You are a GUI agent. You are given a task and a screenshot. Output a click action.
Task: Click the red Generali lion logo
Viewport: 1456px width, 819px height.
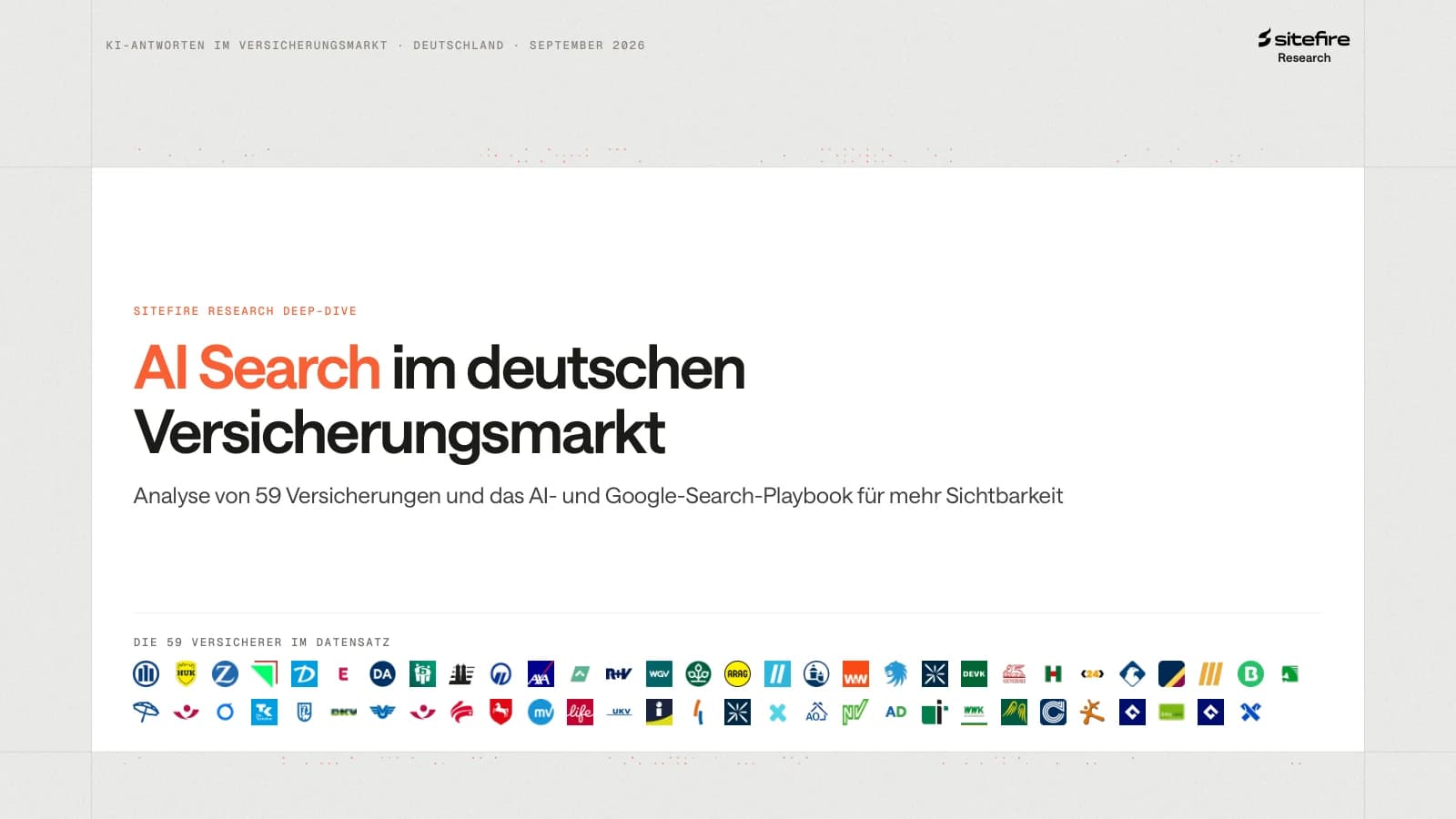tap(1014, 673)
